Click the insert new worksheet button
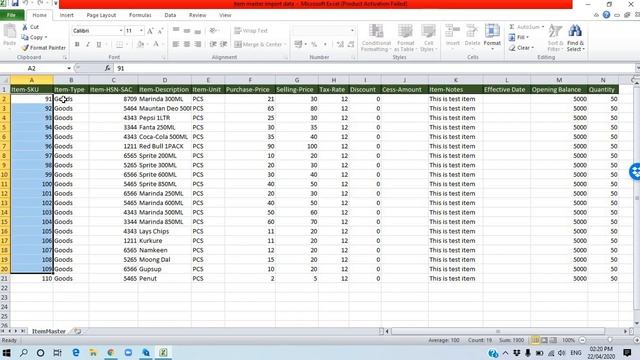 pyautogui.click(x=78, y=331)
